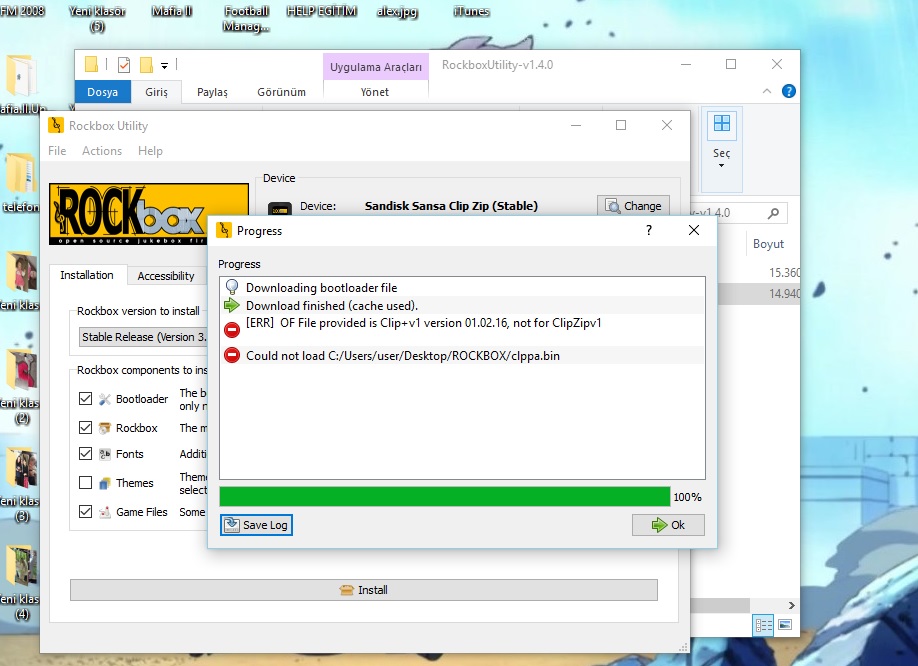Open the Dosya tab in Explorer window
Image resolution: width=918 pixels, height=666 pixels.
(102, 92)
